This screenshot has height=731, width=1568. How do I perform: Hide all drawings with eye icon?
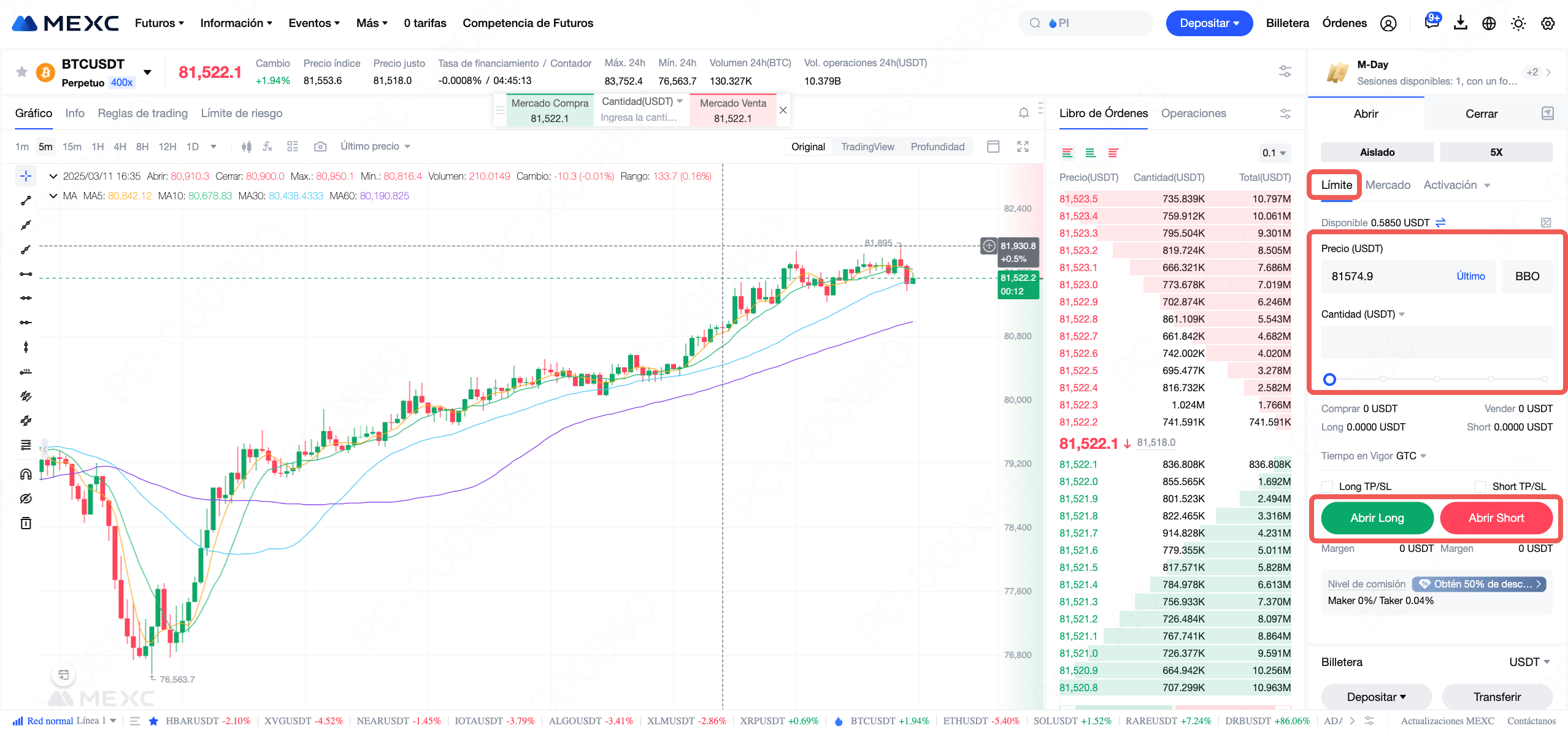click(x=26, y=499)
